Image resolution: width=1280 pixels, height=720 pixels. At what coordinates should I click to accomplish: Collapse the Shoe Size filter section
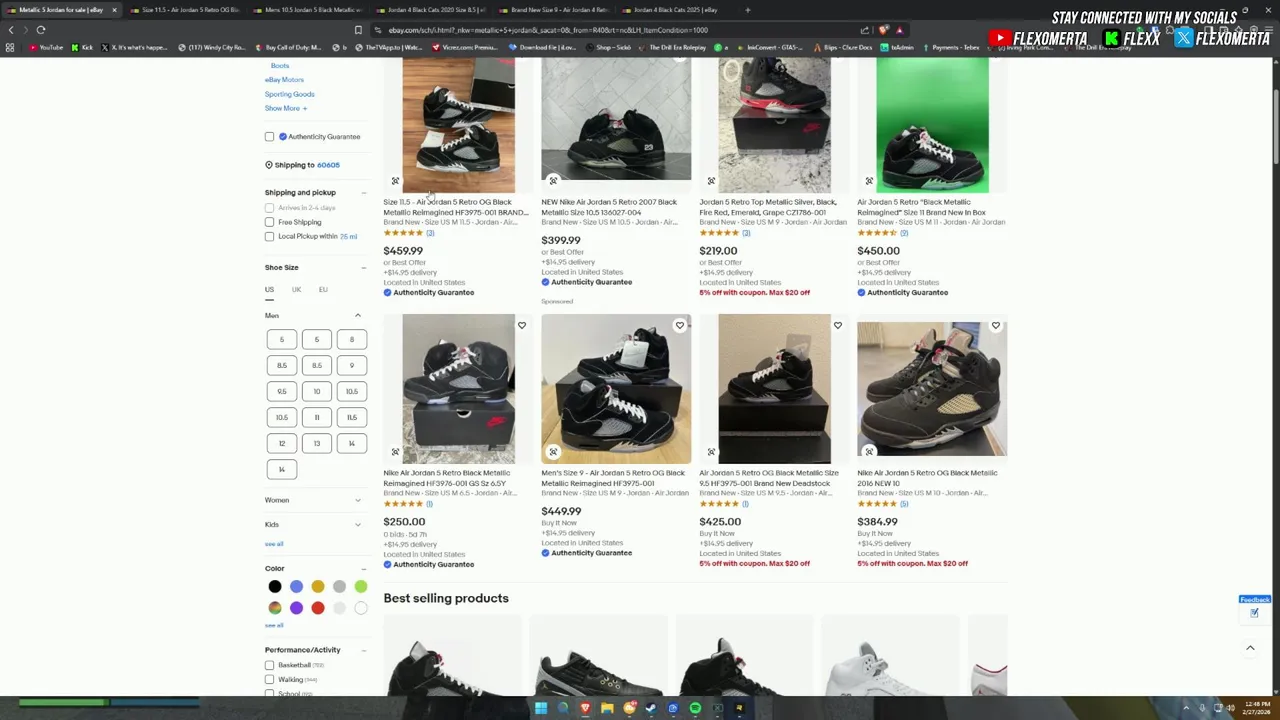[363, 268]
